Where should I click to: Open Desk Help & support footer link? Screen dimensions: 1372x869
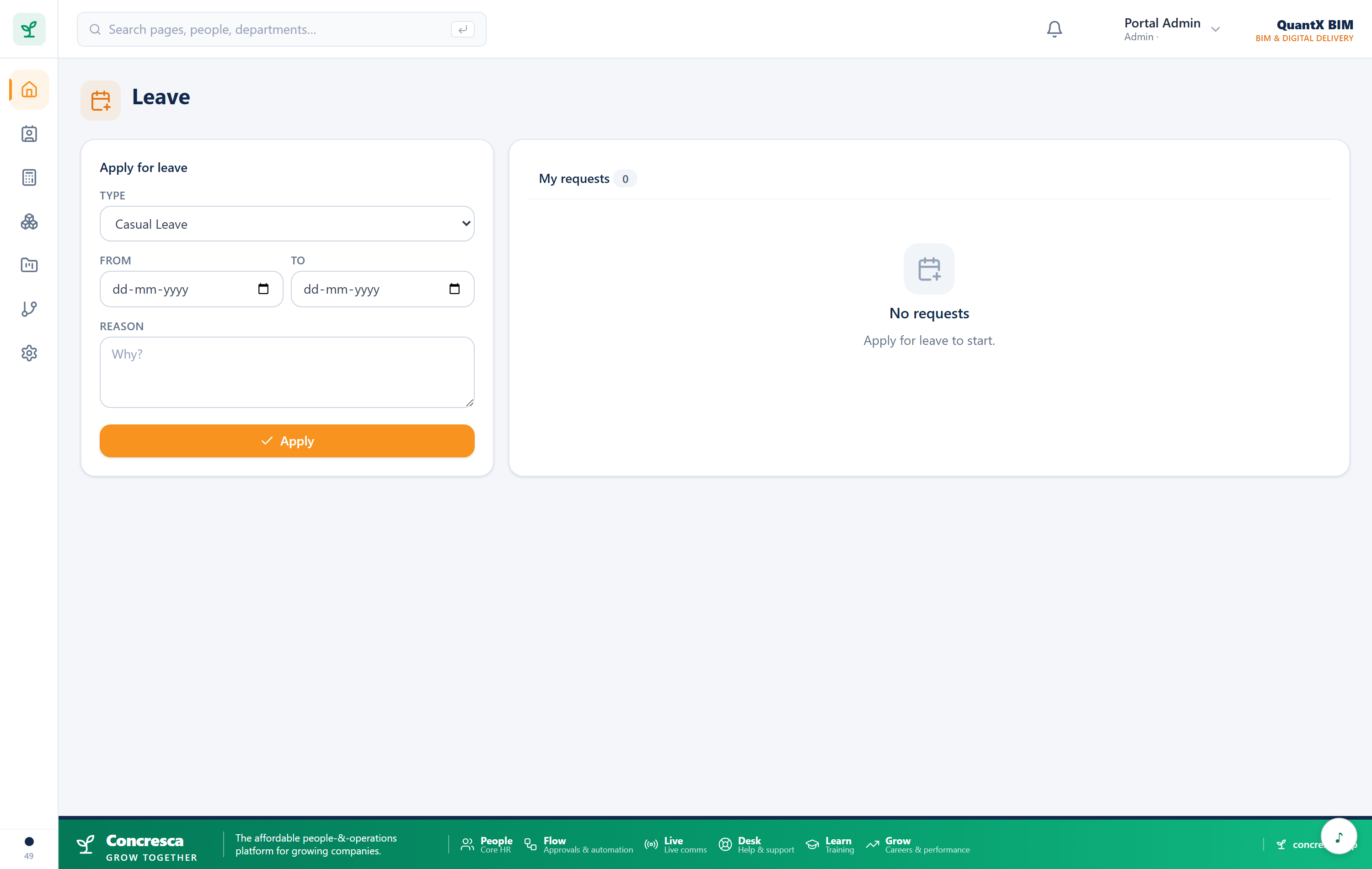pyautogui.click(x=756, y=844)
